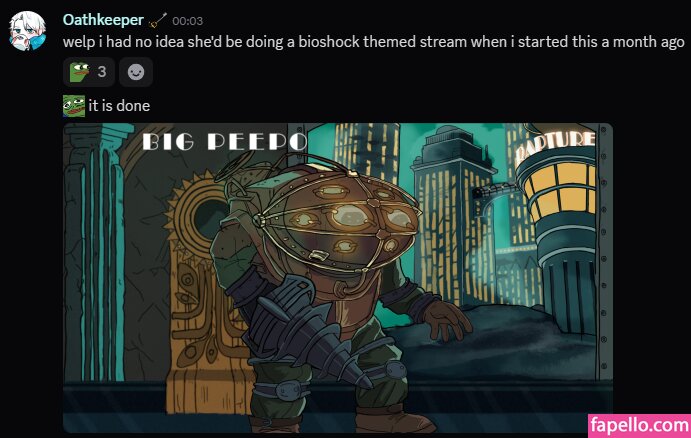Open the add reaction smiley button
Viewport: 691px width, 438px height.
136,71
